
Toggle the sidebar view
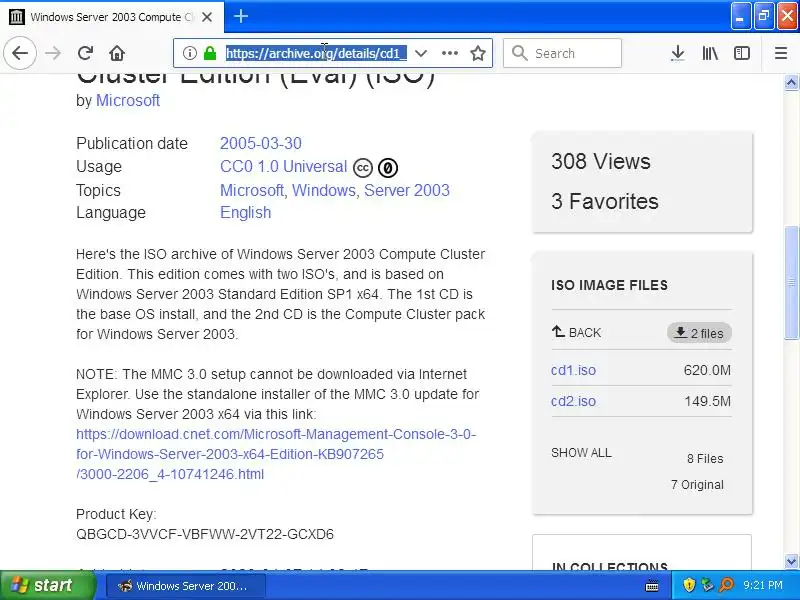pyautogui.click(x=741, y=53)
